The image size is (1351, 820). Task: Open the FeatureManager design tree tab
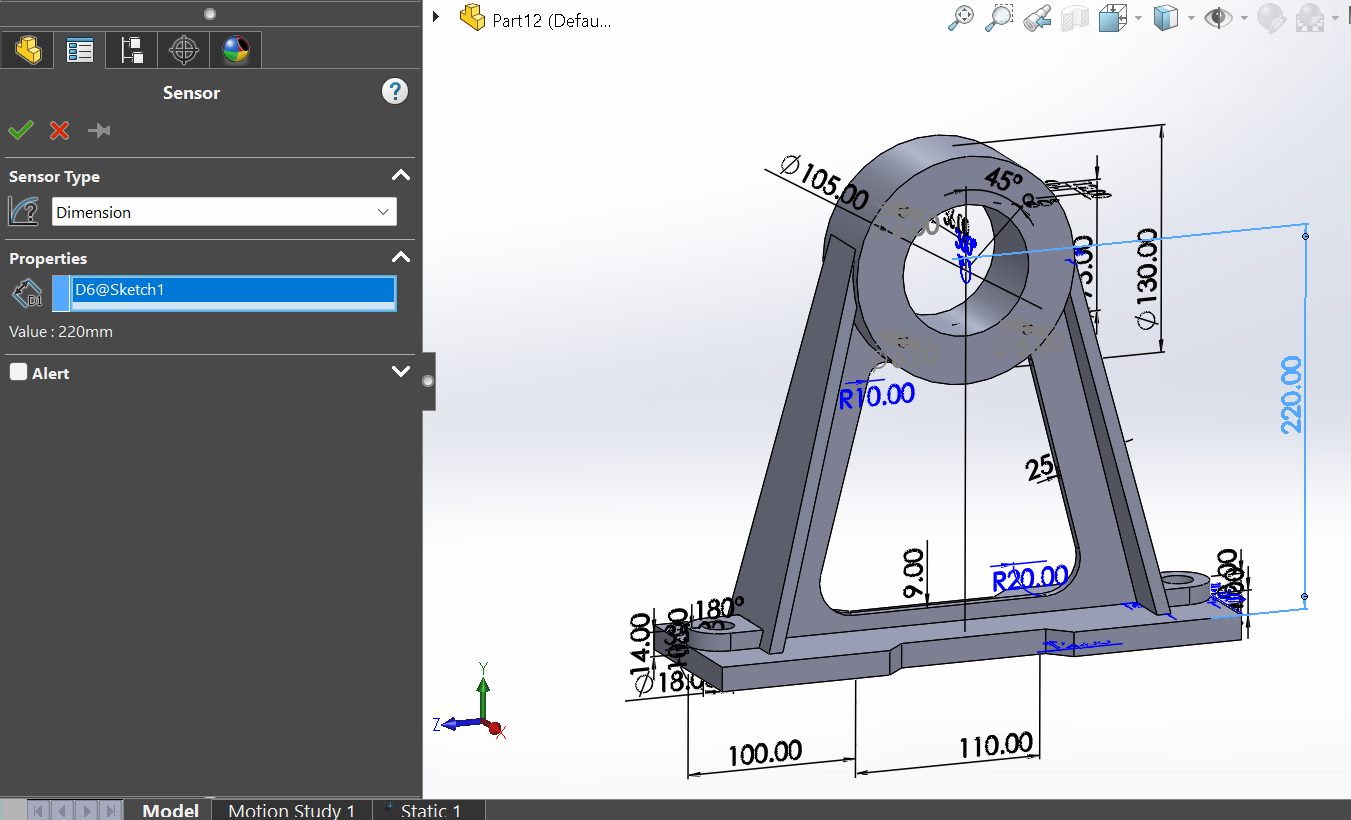click(x=28, y=50)
